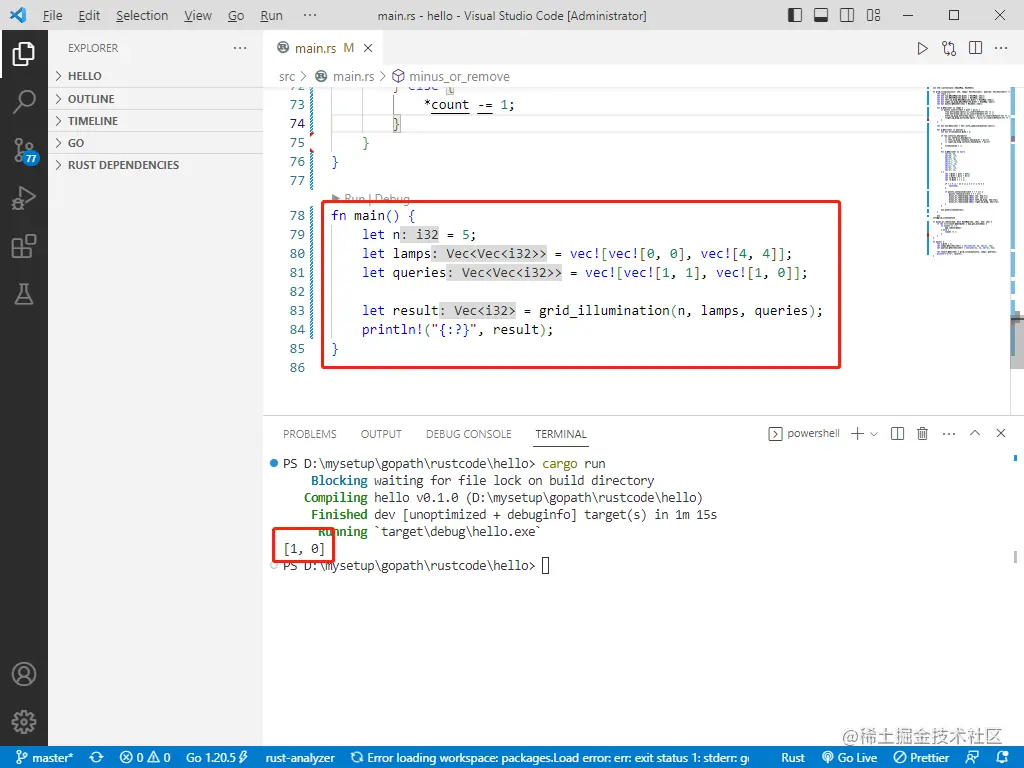Open the Extensions view
The image size is (1024, 768).
[24, 246]
